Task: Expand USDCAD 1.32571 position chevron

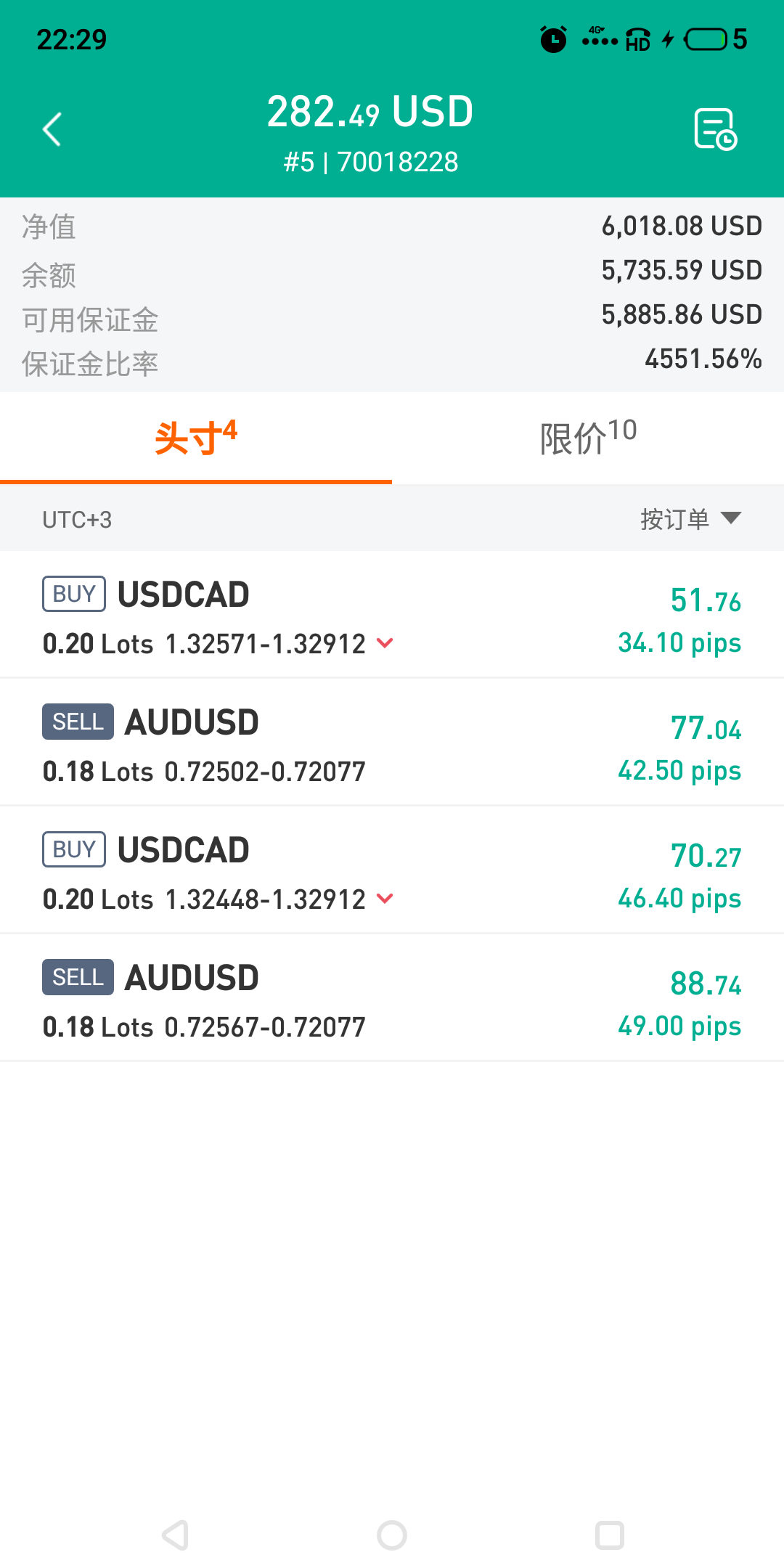Action: [x=385, y=643]
